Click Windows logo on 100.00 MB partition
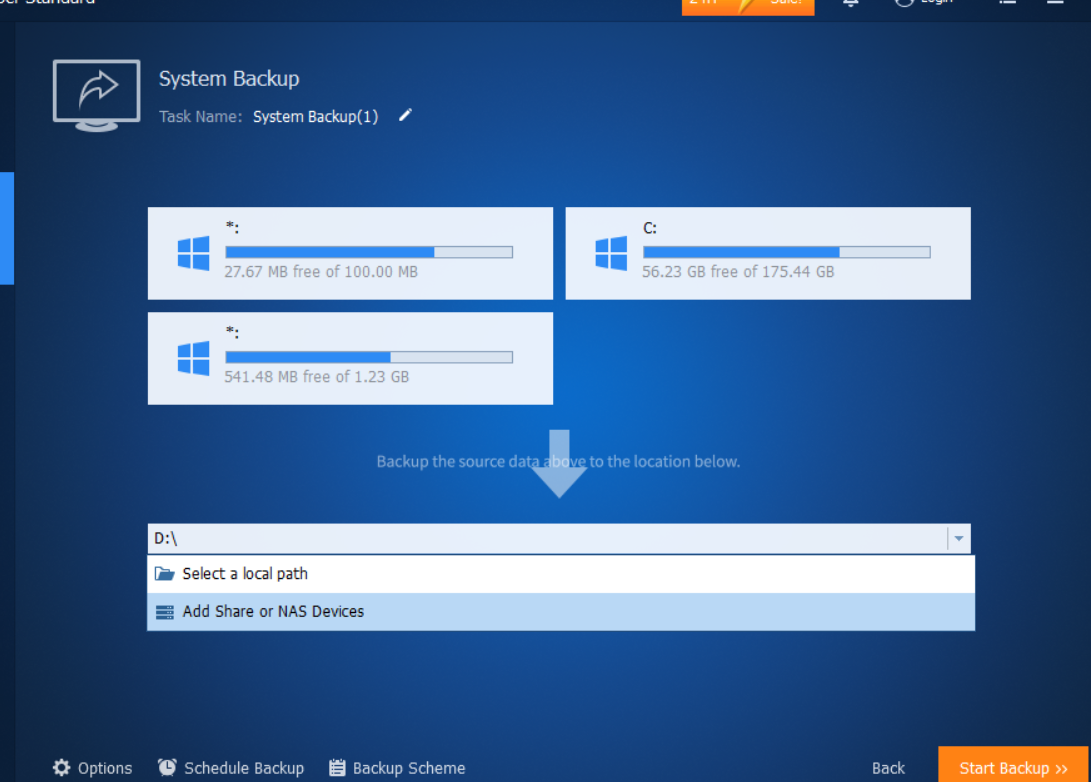Screen dimensions: 1091x782 pos(193,253)
